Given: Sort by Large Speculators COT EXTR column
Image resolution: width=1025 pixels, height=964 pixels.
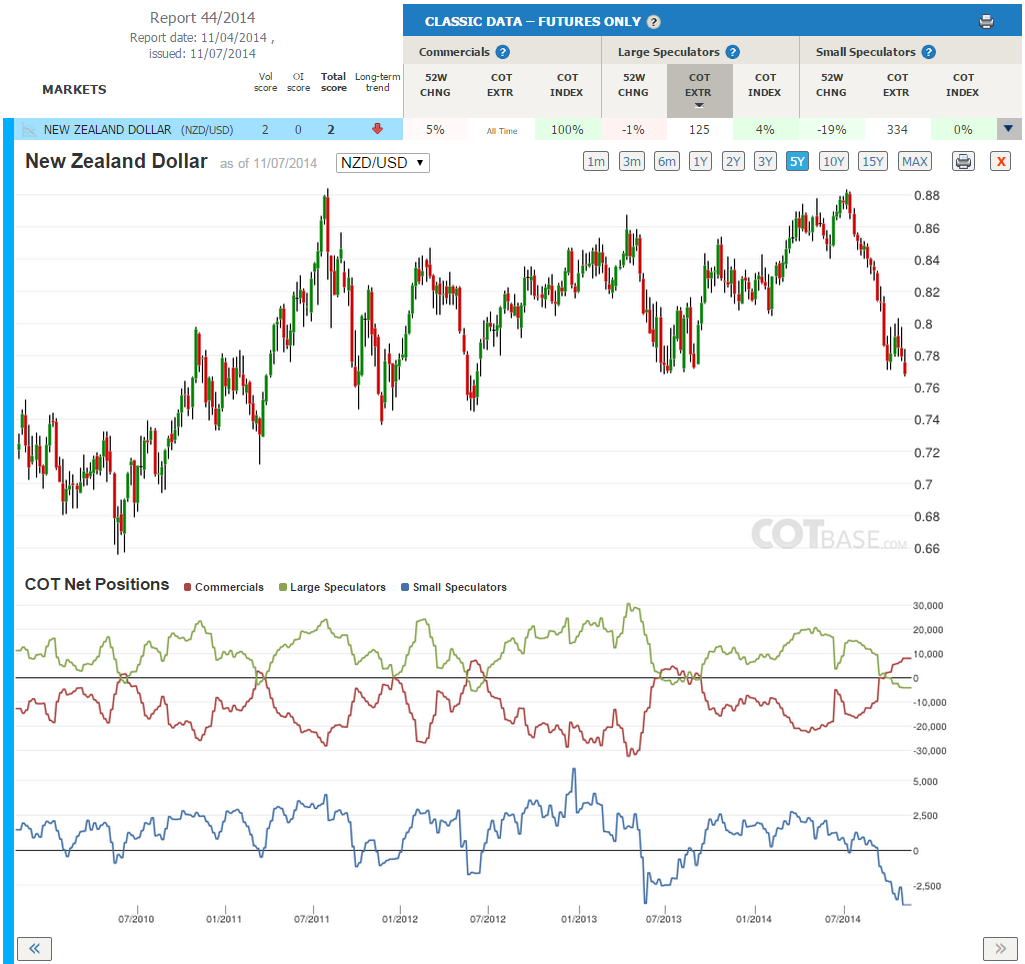Looking at the screenshot, I should coord(699,90).
